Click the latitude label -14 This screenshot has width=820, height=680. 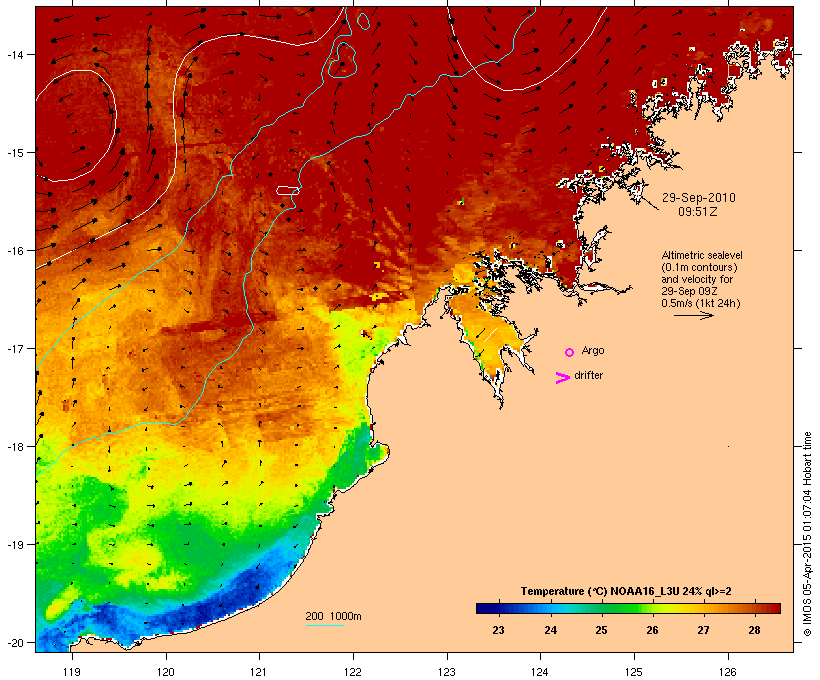(x=15, y=54)
